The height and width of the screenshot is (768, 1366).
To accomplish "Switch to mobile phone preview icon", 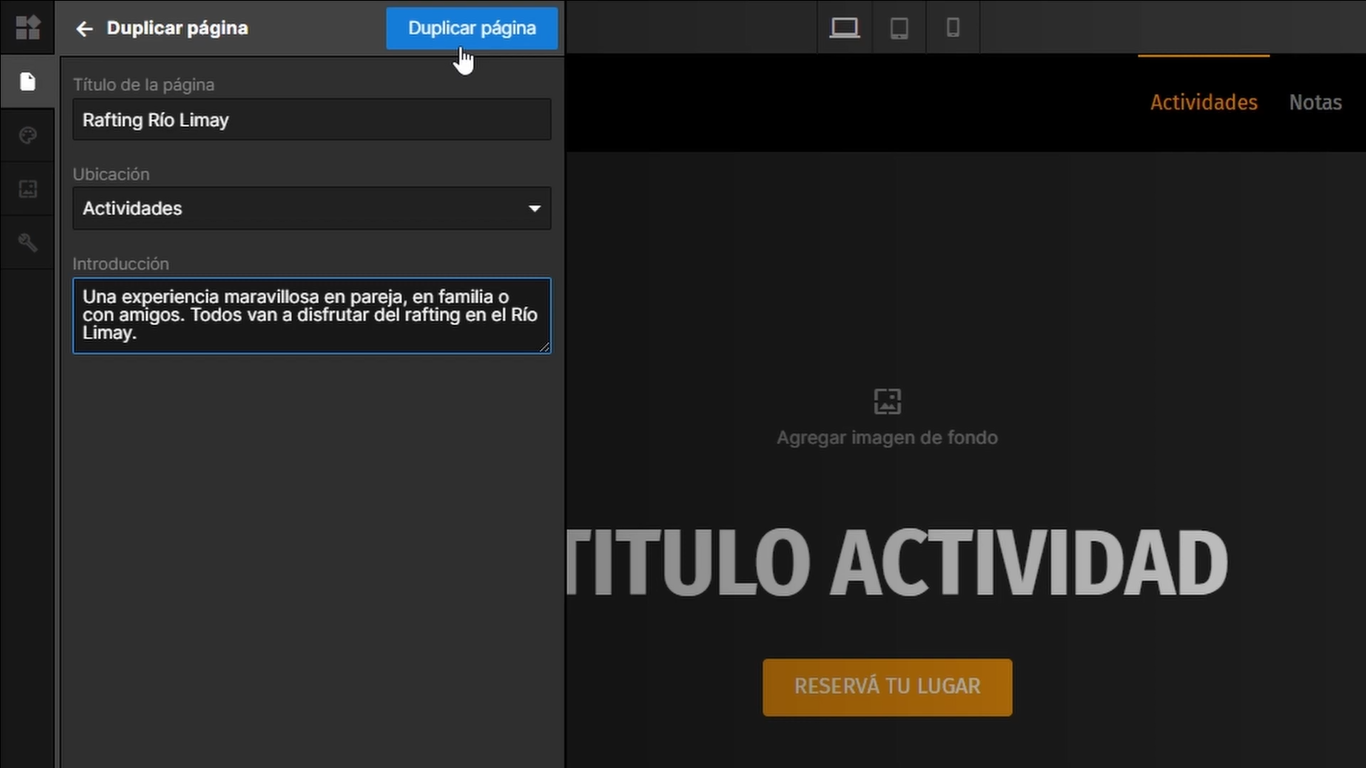I will click(953, 28).
